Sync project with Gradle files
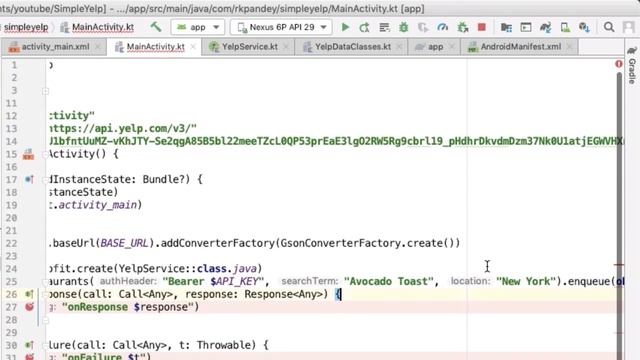This screenshot has height=360, width=640. (545, 27)
